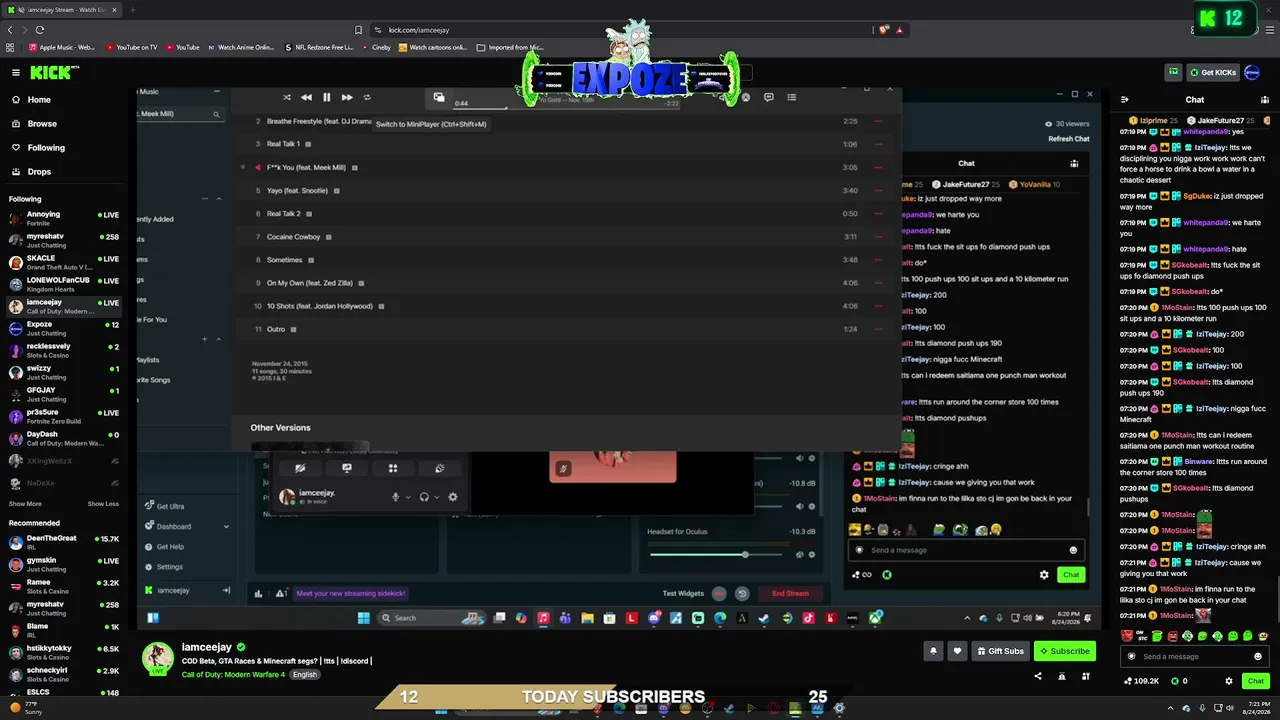Expand Discord microphone options arrow
Image resolution: width=1280 pixels, height=720 pixels.
[x=408, y=497]
